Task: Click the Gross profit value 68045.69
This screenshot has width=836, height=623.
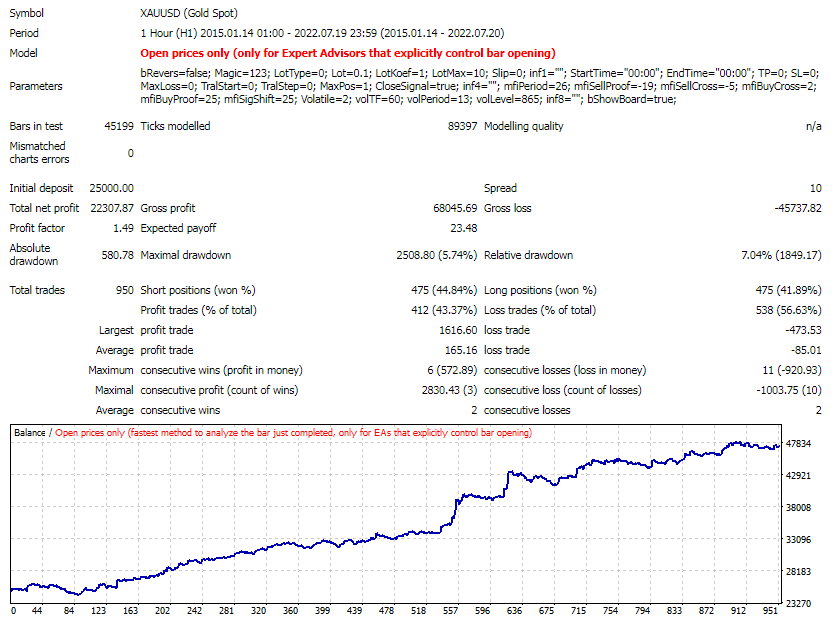Action: pyautogui.click(x=455, y=208)
